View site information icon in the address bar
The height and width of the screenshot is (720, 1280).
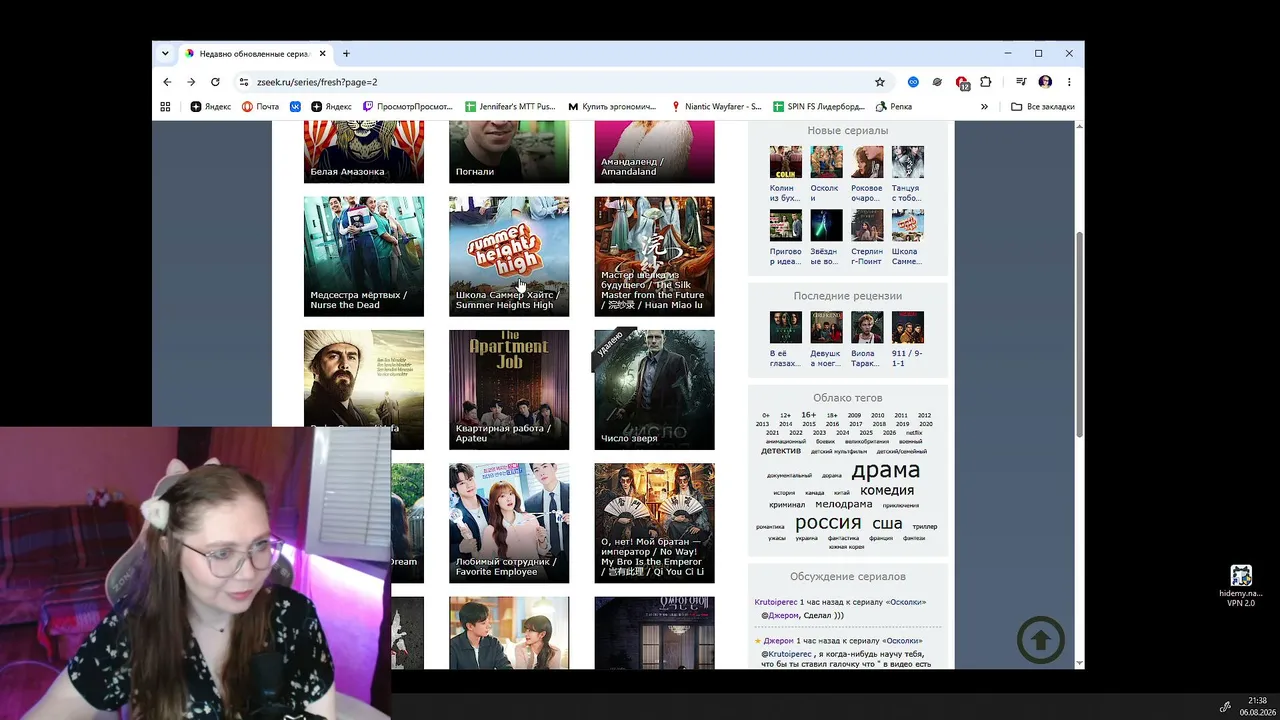(243, 82)
